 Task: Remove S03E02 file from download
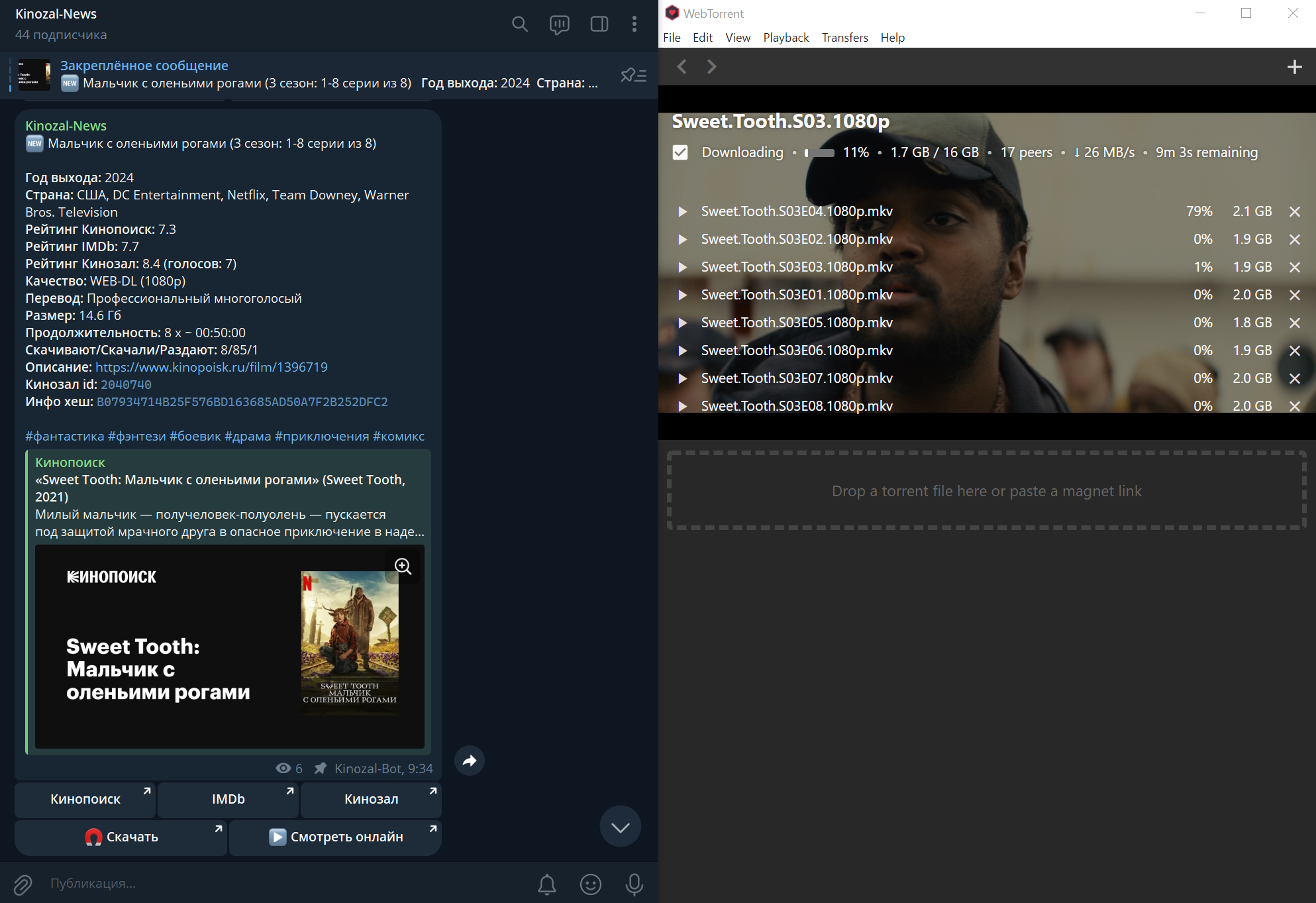coord(1295,239)
